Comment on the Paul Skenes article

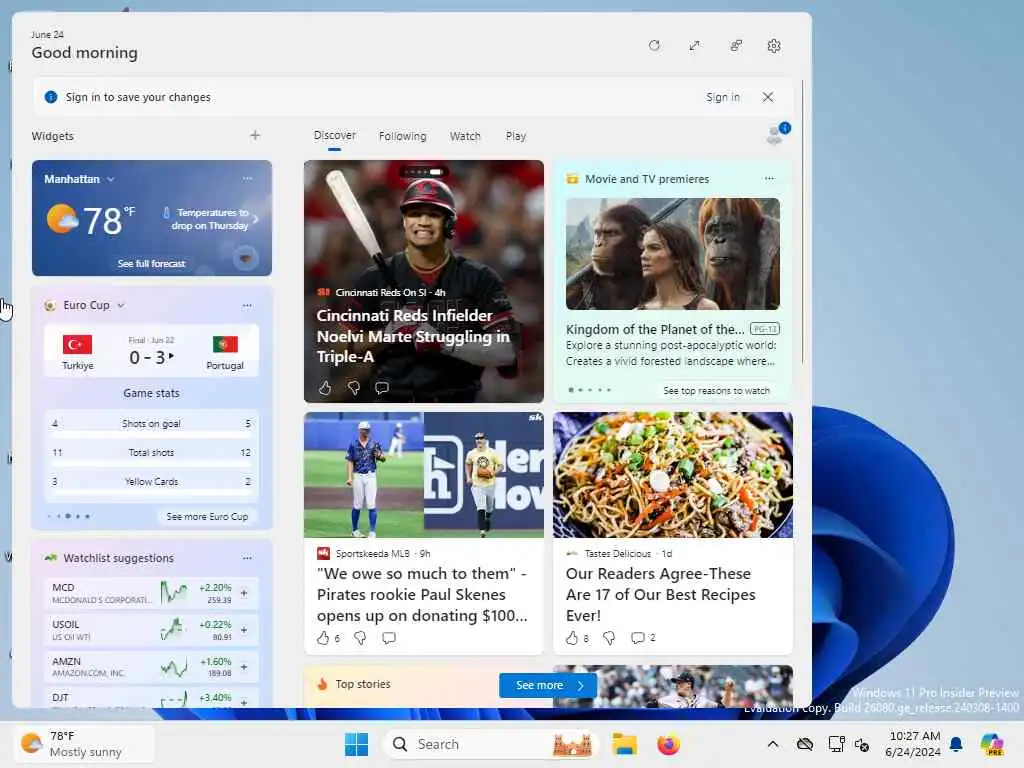(389, 637)
